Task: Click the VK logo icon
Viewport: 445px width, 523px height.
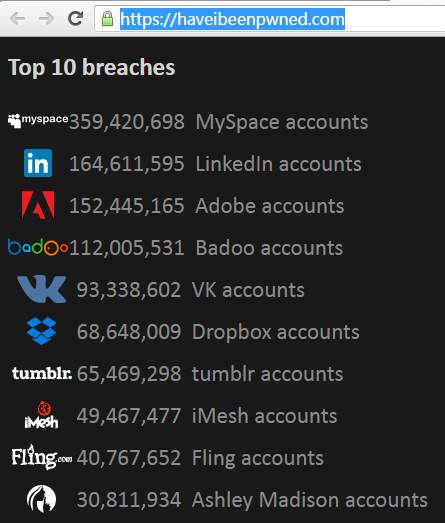Action: coord(41,289)
